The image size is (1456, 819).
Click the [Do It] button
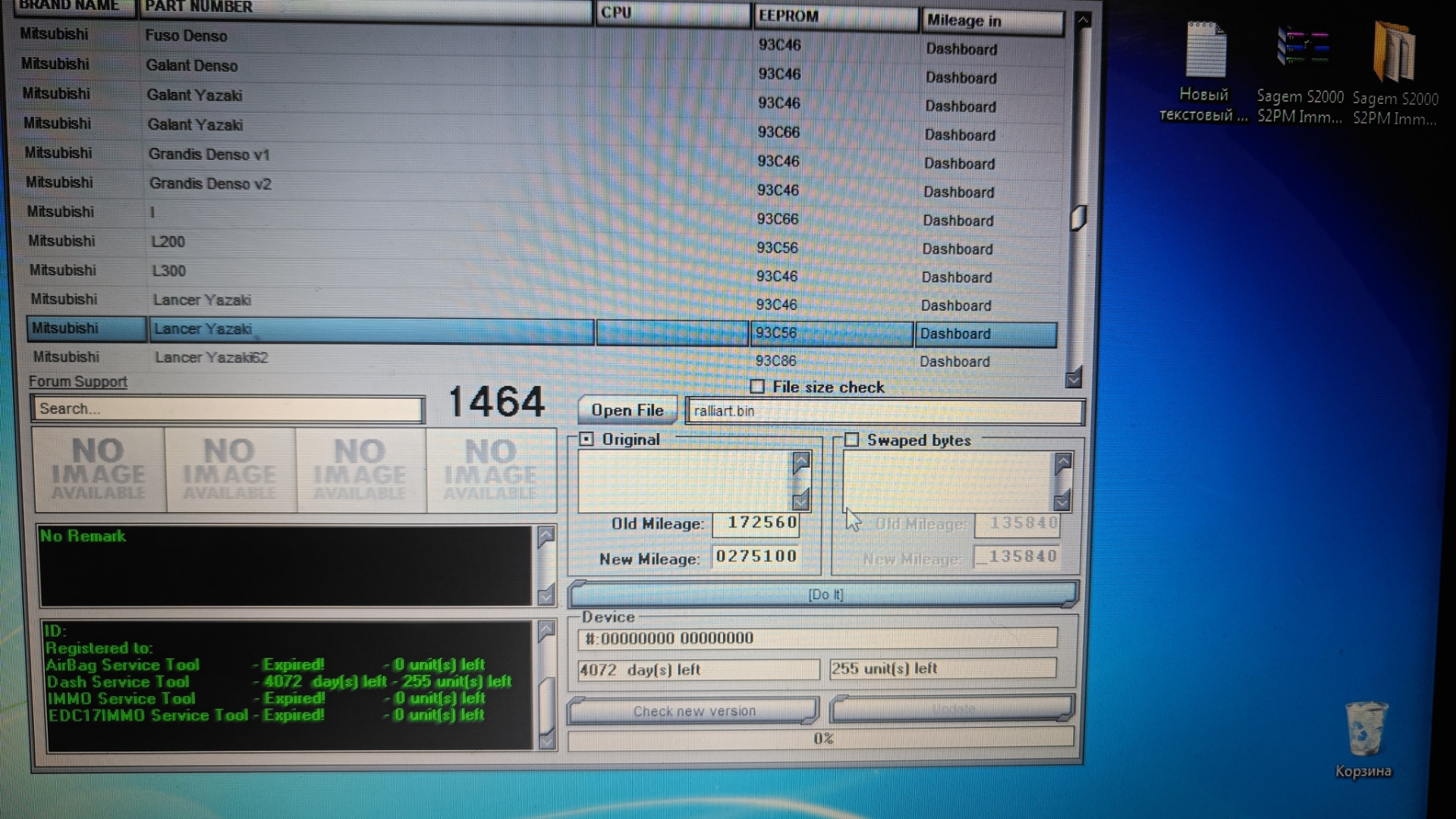coord(824,595)
